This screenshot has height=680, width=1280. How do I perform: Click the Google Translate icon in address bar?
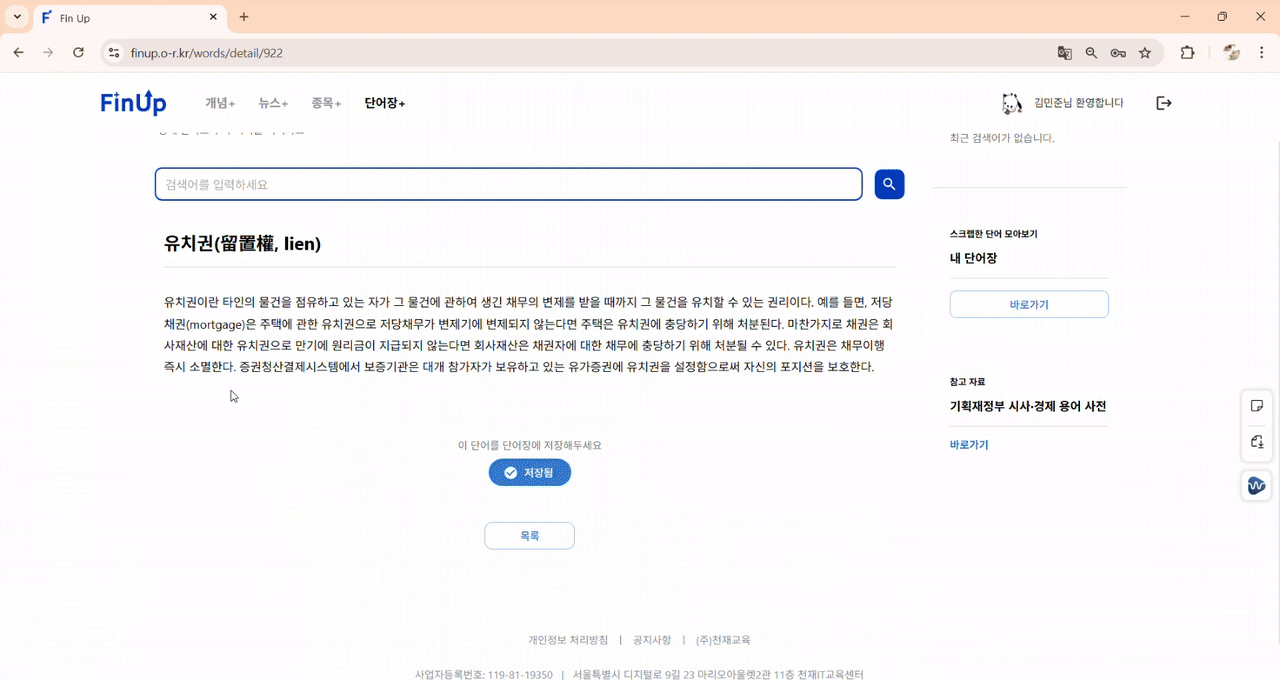[1063, 52]
